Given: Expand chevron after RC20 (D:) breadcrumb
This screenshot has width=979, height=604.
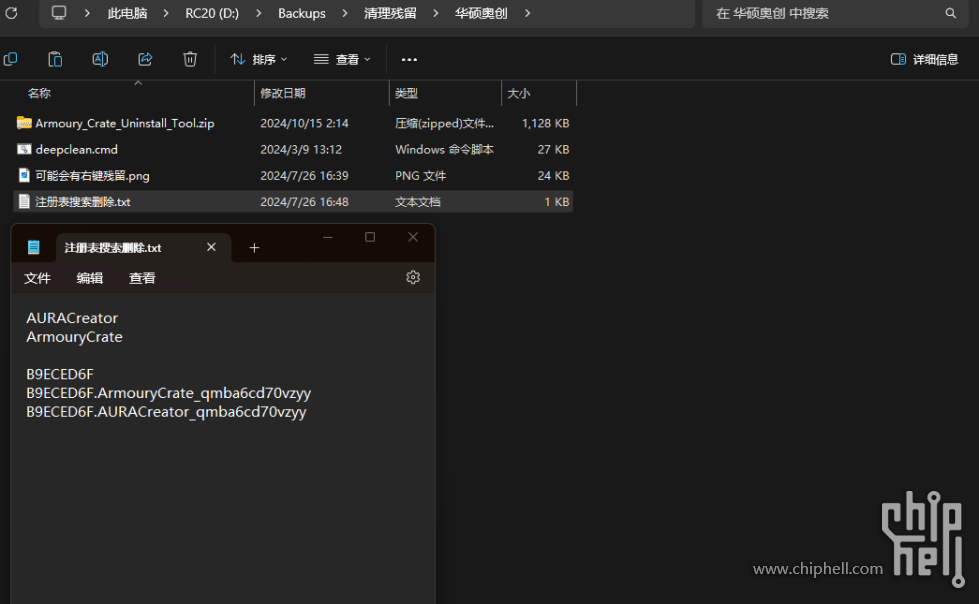Looking at the screenshot, I should [x=258, y=13].
